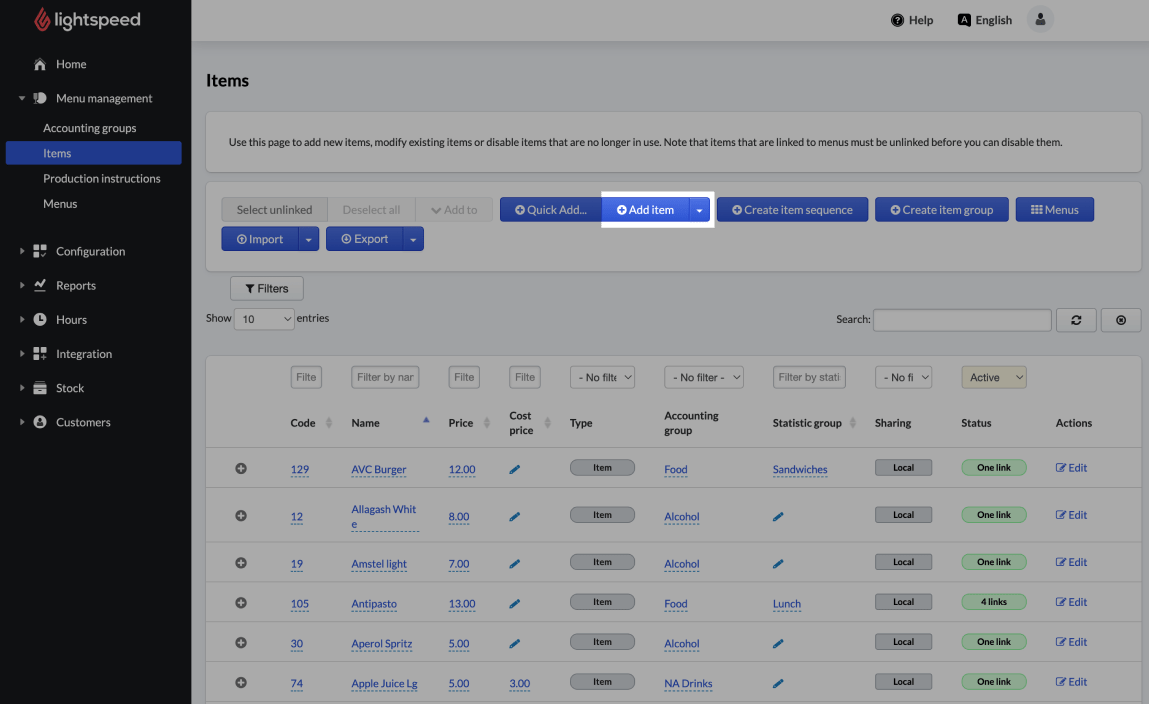The height and width of the screenshot is (704, 1149).
Task: Click statistic group pencil for Amstel light
Action: [778, 564]
